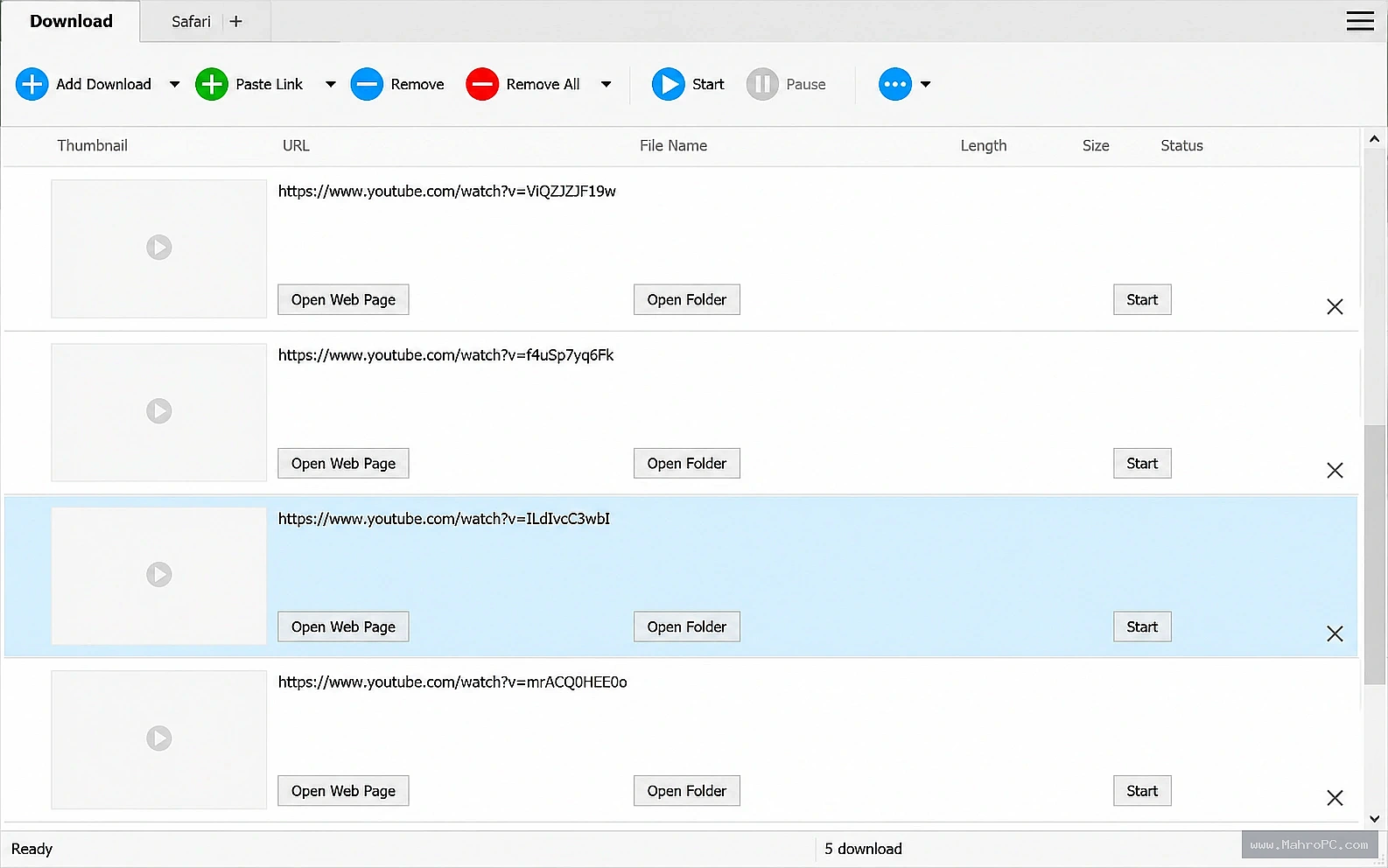Viewport: 1388px width, 868px height.
Task: Click the Start label in toolbar
Action: (x=708, y=85)
